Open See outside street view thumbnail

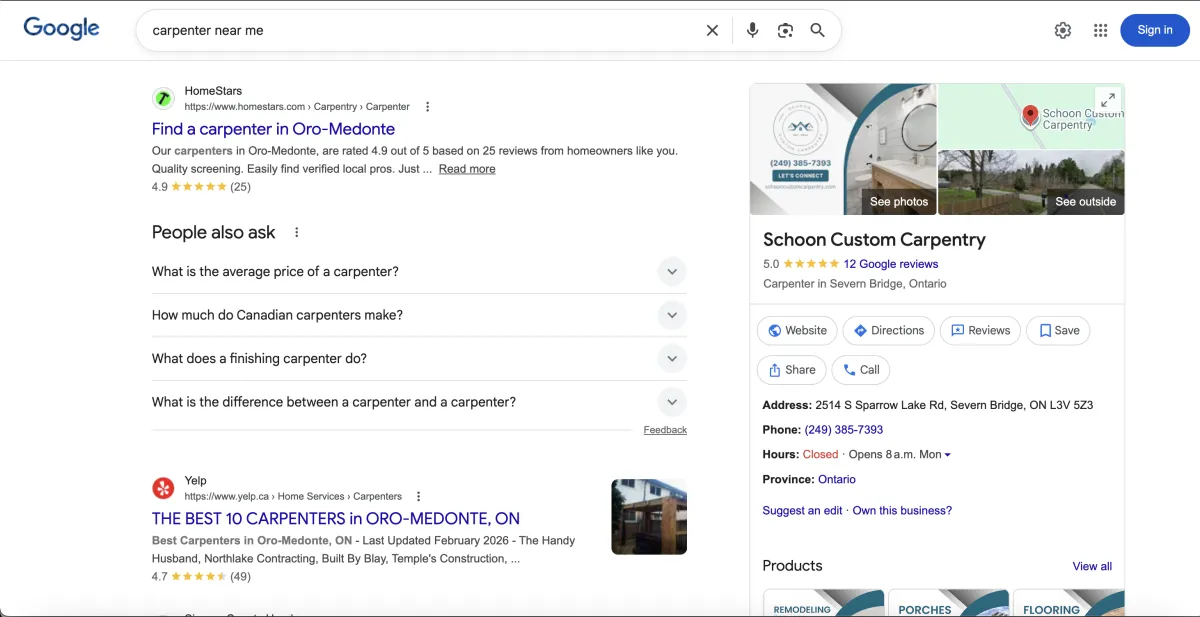pyautogui.click(x=1031, y=183)
